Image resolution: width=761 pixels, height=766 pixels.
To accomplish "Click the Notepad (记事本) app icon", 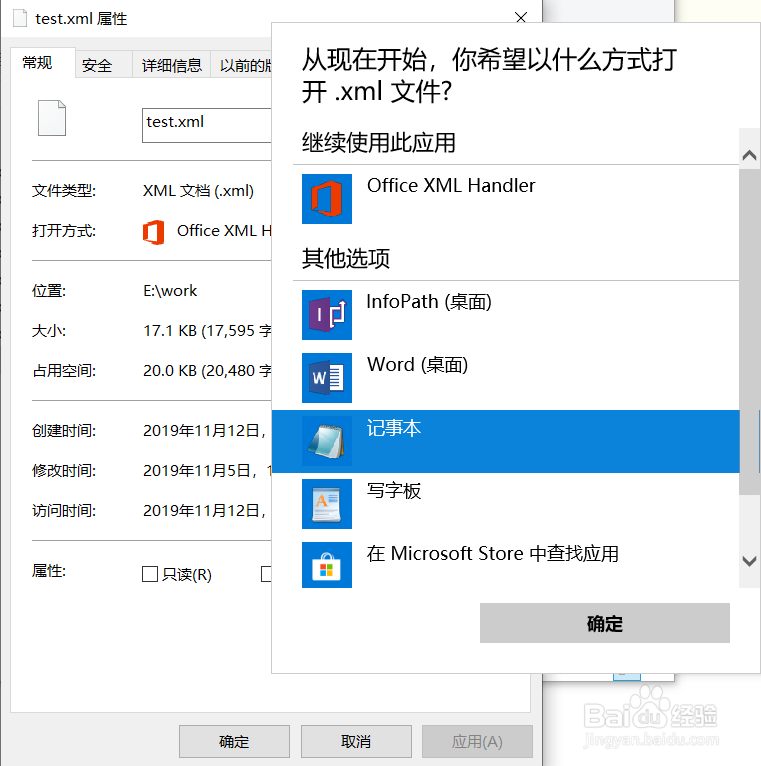I will point(327,441).
